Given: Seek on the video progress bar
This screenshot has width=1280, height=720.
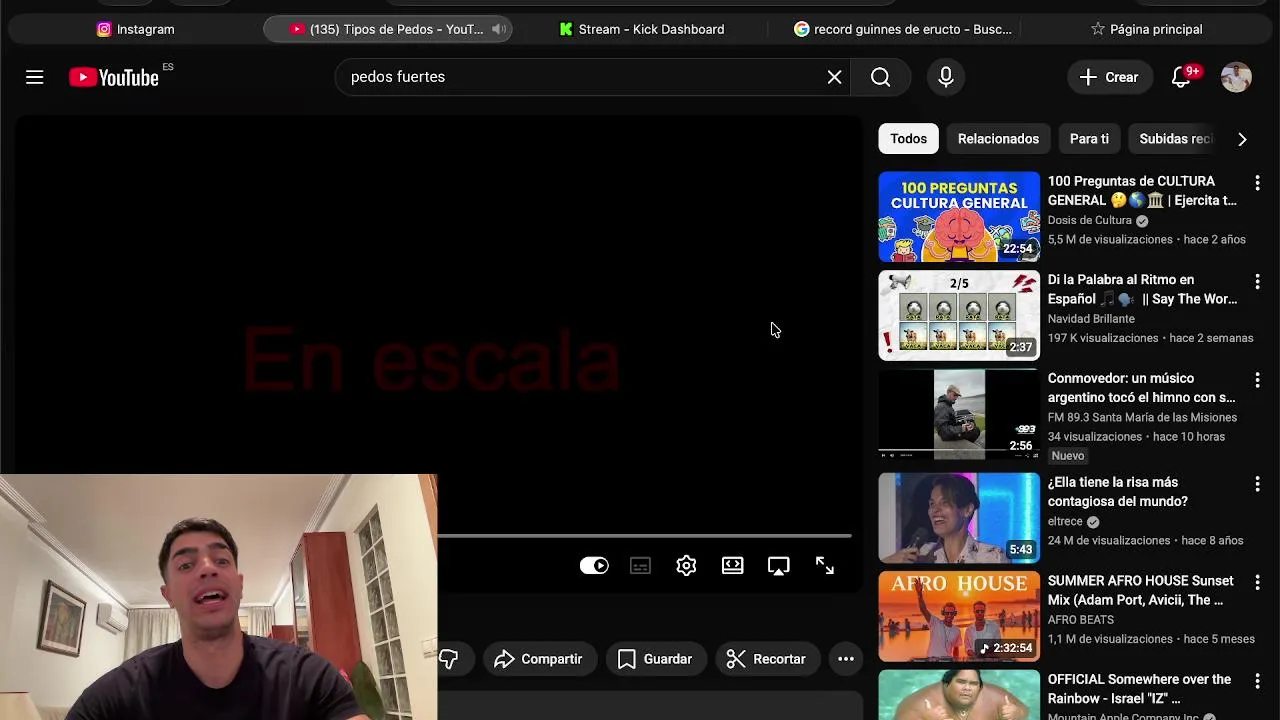Looking at the screenshot, I should click(644, 536).
